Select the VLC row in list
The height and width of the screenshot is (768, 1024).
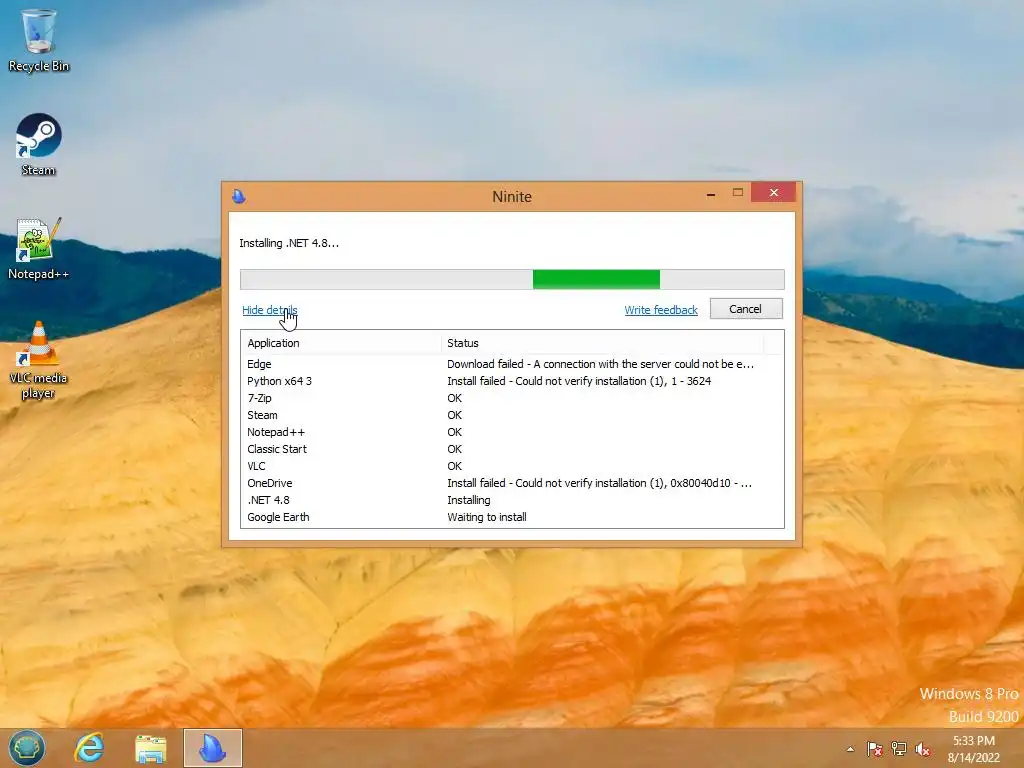(x=512, y=466)
